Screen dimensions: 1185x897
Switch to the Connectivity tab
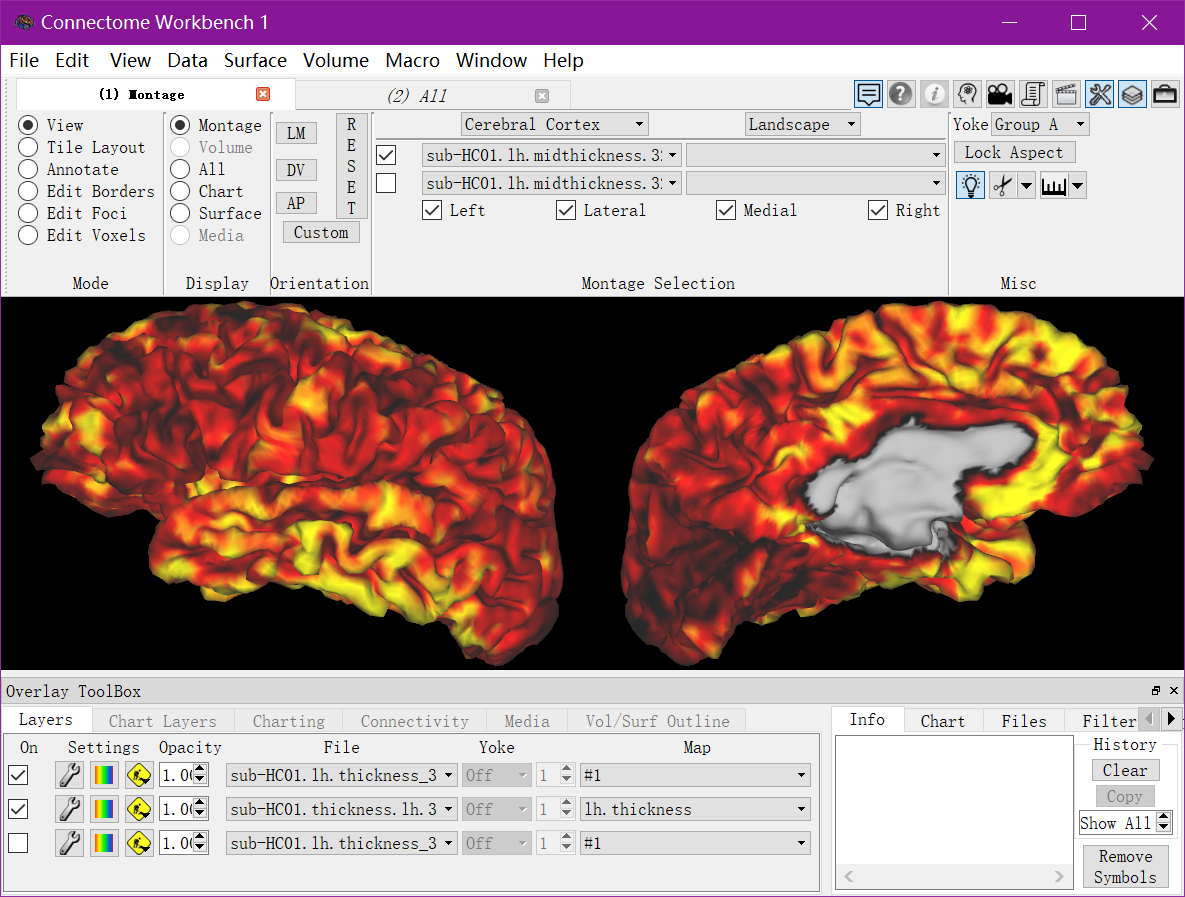tap(414, 721)
